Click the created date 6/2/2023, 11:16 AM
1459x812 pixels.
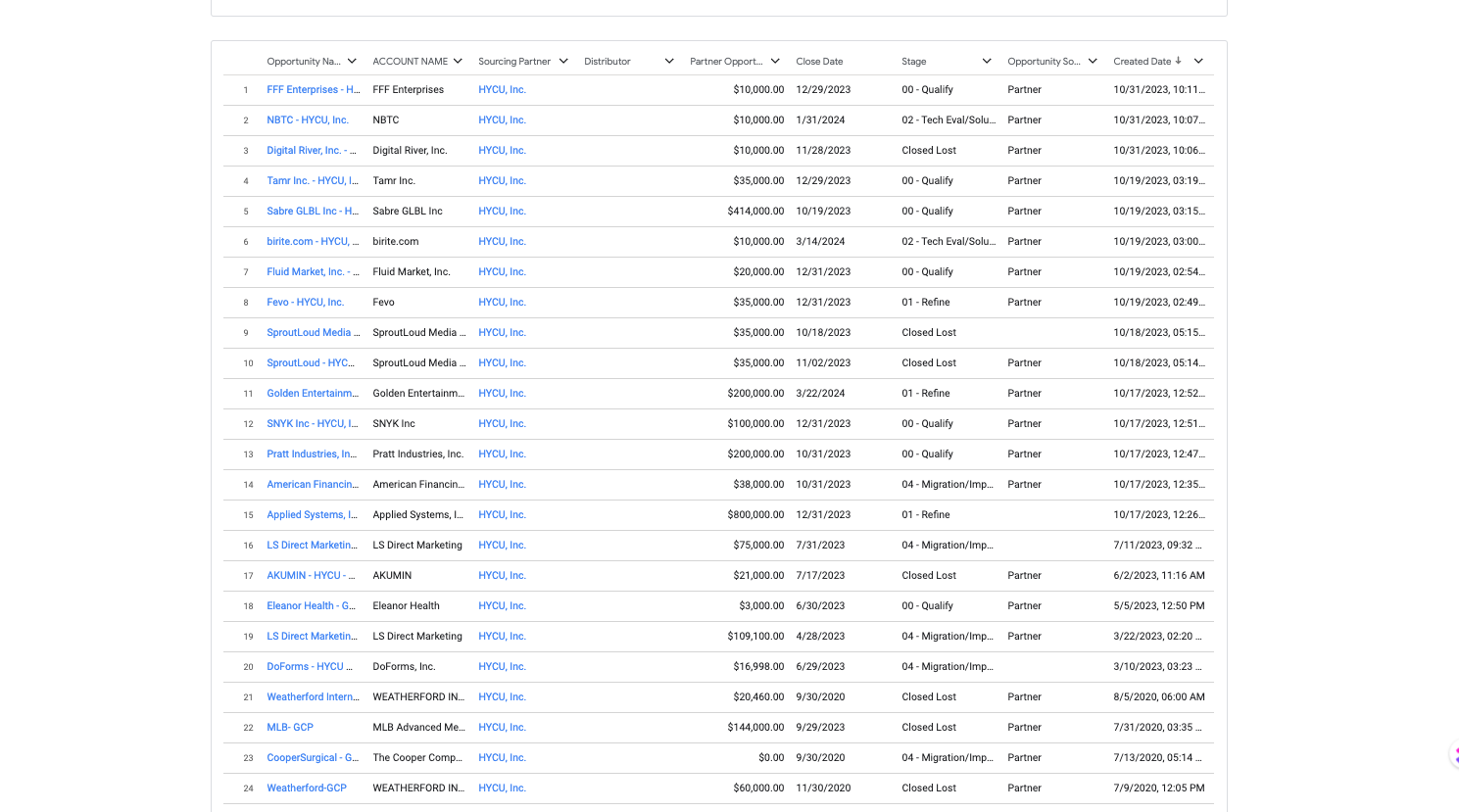(1159, 576)
